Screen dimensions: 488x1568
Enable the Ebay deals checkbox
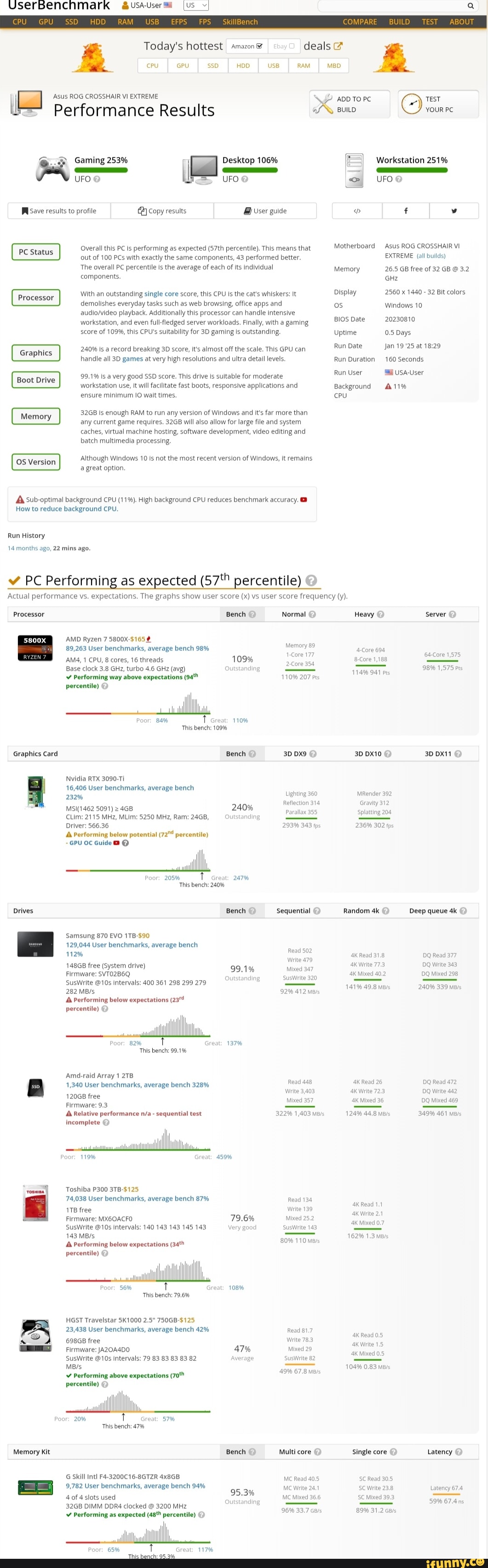tap(292, 46)
